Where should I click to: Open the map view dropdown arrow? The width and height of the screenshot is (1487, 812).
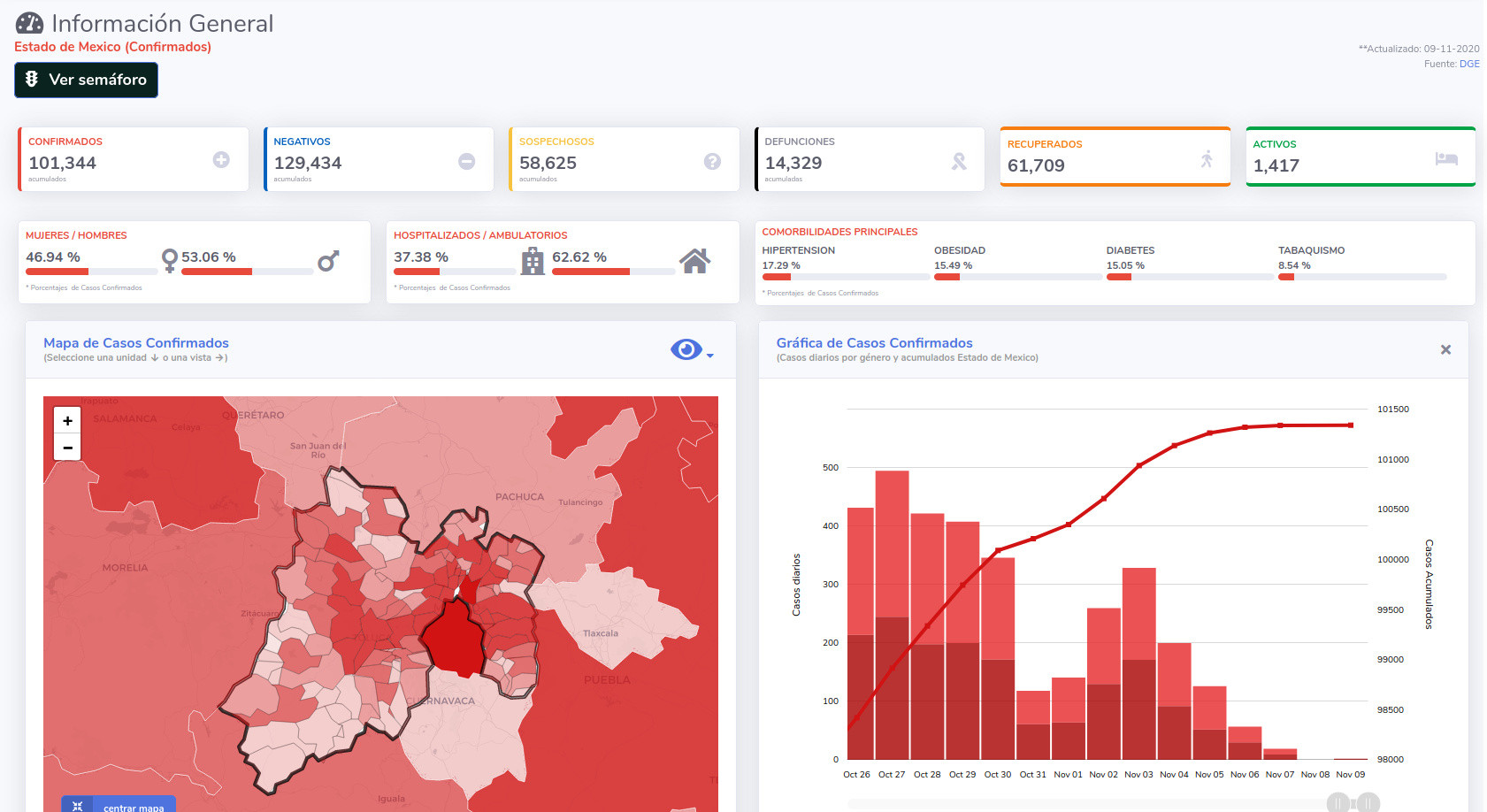pos(710,356)
